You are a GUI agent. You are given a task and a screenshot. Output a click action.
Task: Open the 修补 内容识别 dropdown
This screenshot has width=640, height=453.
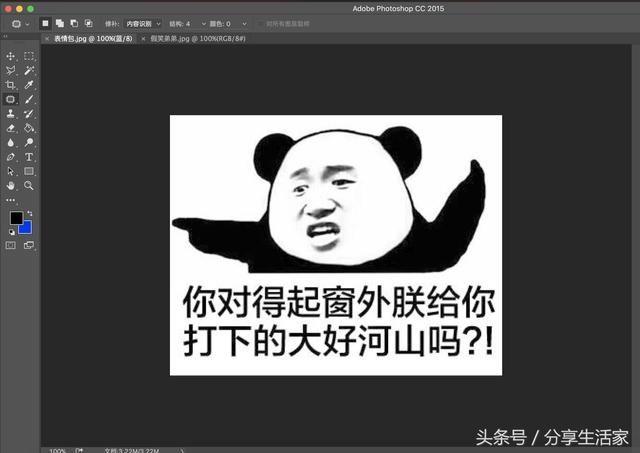(x=143, y=24)
